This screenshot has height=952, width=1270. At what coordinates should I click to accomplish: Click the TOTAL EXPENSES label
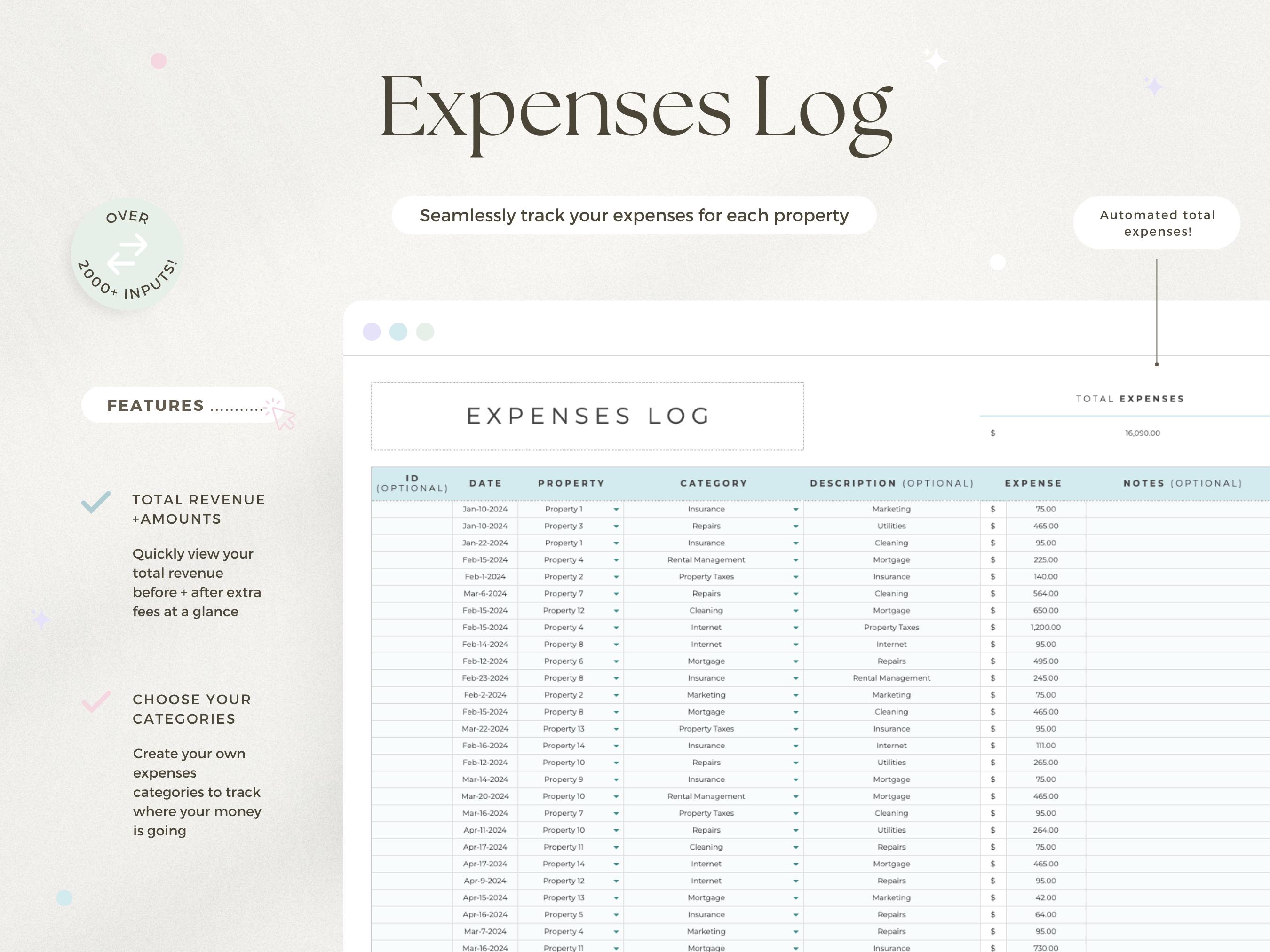pos(1130,399)
